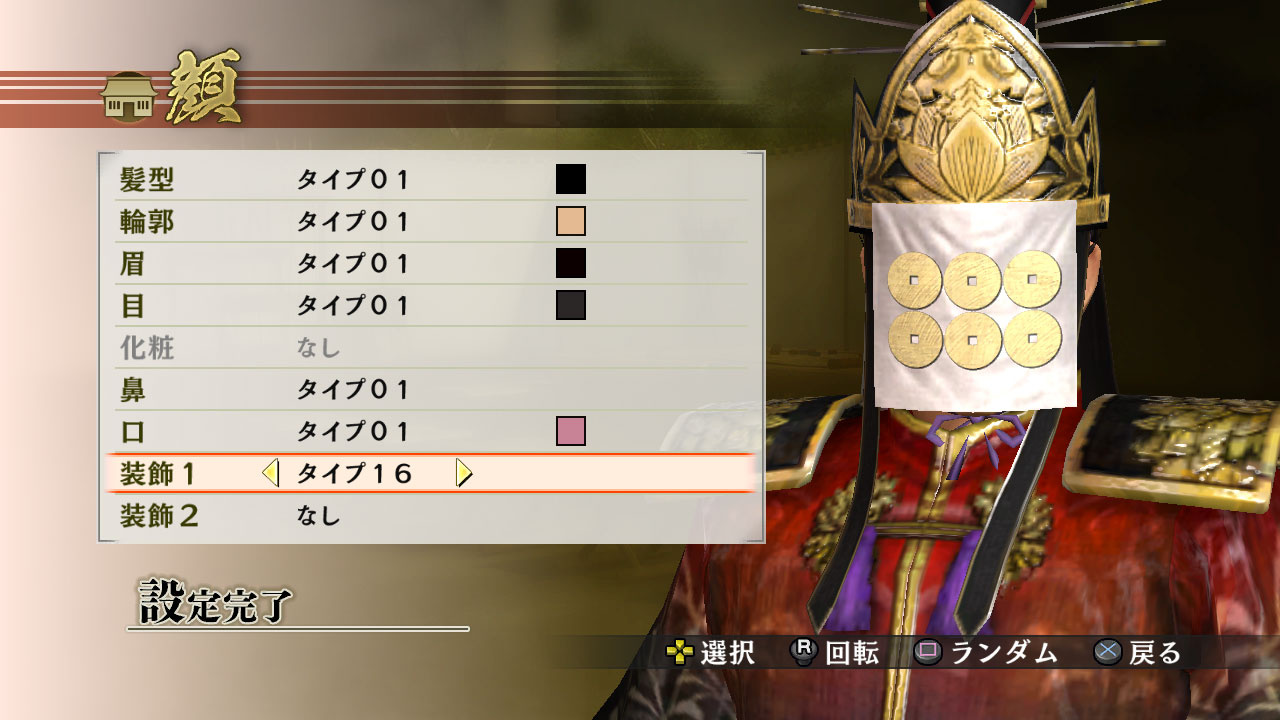
Task: Select the 髪型 row
Action: click(x=430, y=180)
